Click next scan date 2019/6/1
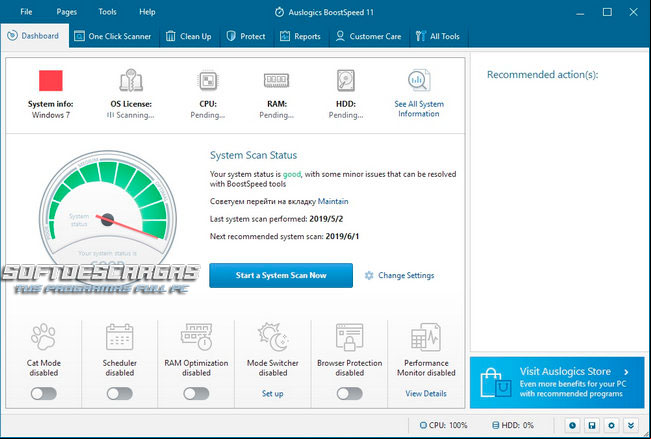Screen dimensions: 651x439 (343, 236)
